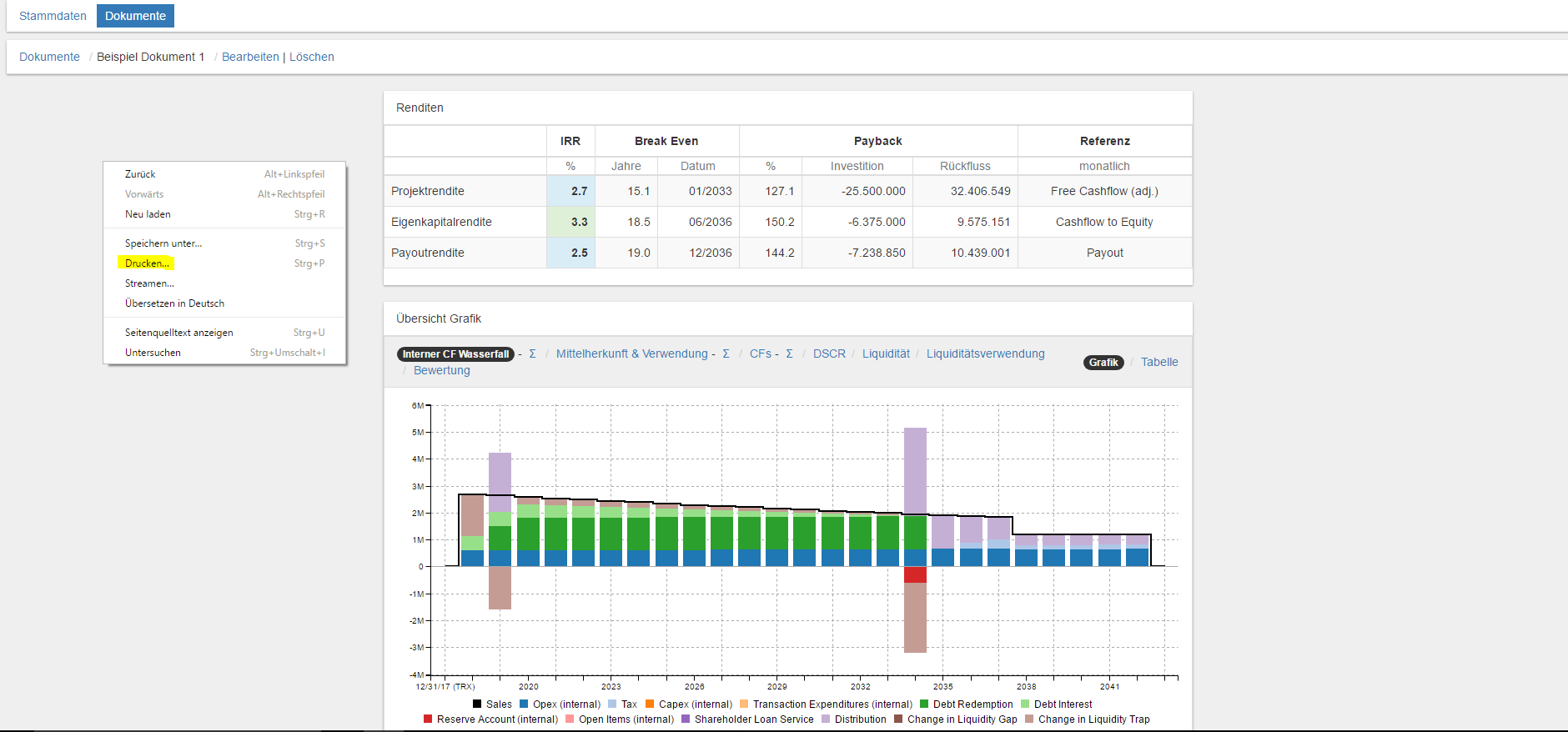Choose Drucken... from the context menu

click(x=147, y=263)
